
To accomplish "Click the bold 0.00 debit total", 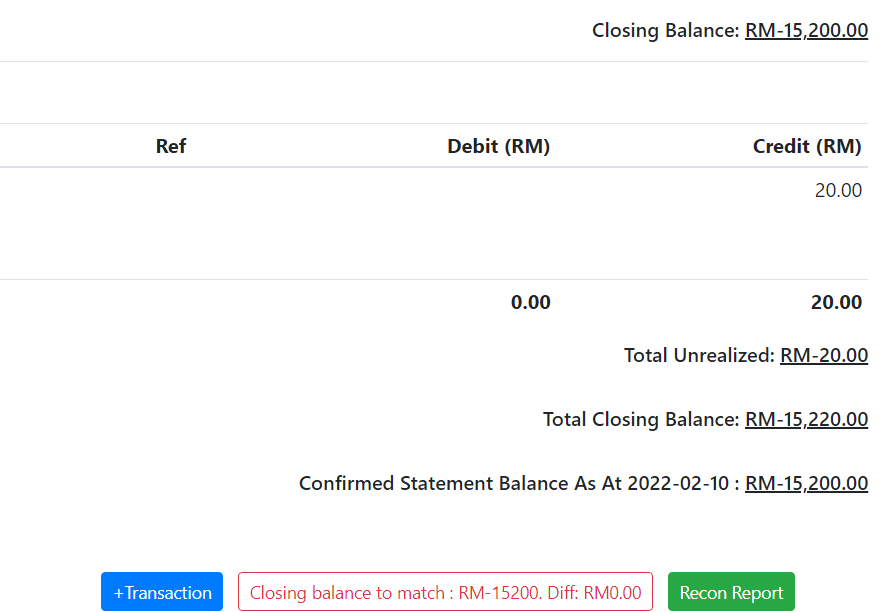I will coord(530,303).
